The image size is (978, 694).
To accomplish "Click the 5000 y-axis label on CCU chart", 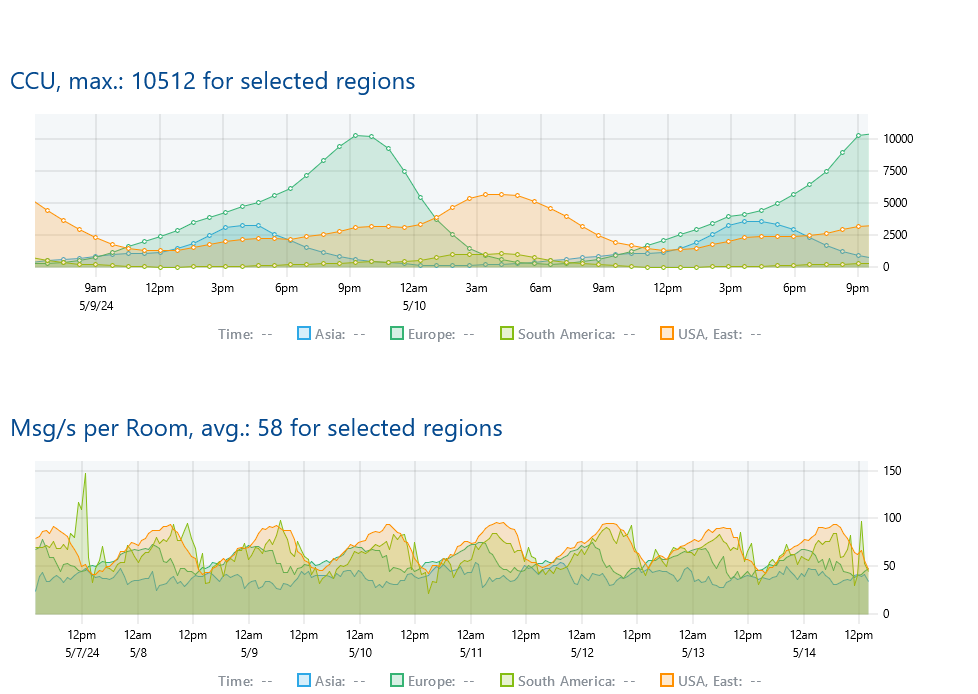I will (895, 203).
